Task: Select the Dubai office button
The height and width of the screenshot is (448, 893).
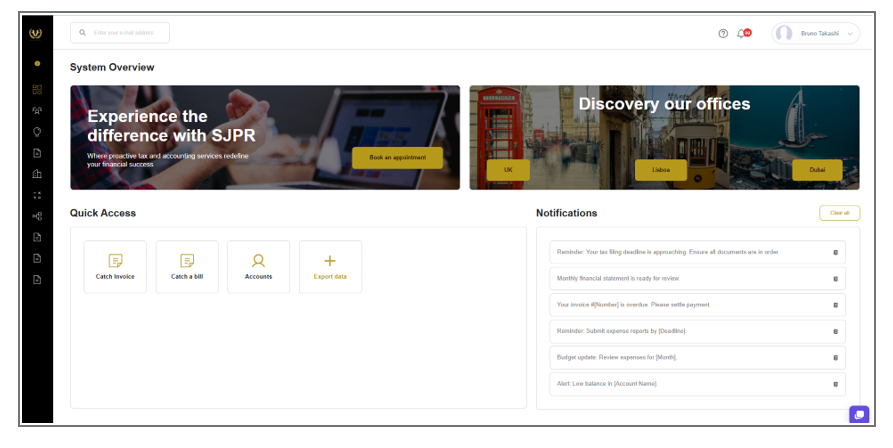Action: tap(817, 170)
